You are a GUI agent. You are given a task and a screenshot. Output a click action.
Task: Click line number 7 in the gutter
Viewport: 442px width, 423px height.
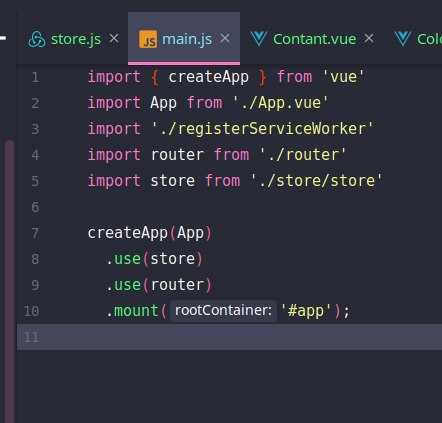(35, 233)
